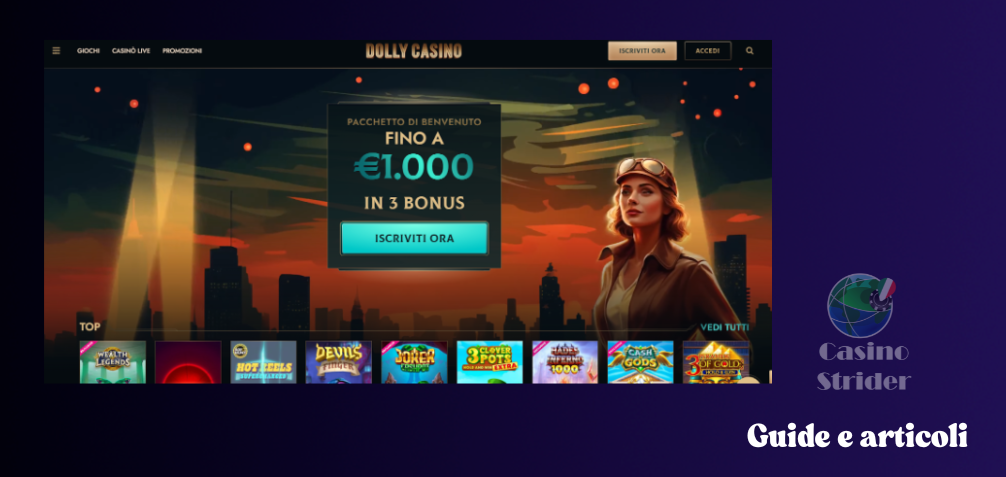Open the red circle game thumbnail
1006x477 pixels.
(x=188, y=362)
